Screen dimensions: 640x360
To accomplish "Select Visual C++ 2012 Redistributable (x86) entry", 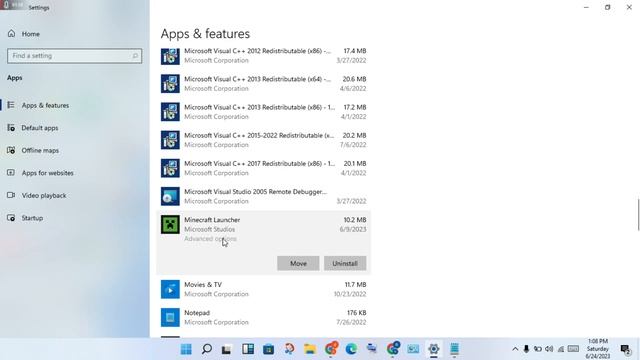I will pos(263,56).
